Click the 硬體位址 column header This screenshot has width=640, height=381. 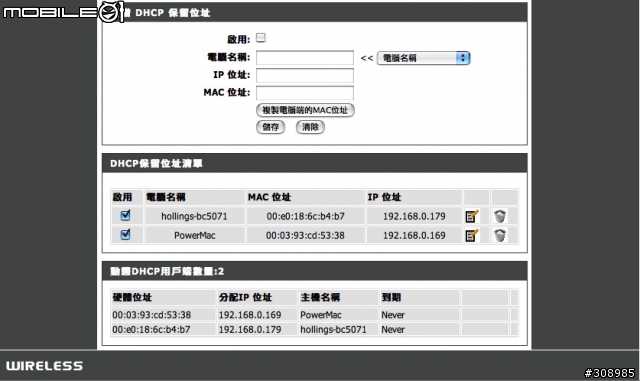[x=132, y=297]
